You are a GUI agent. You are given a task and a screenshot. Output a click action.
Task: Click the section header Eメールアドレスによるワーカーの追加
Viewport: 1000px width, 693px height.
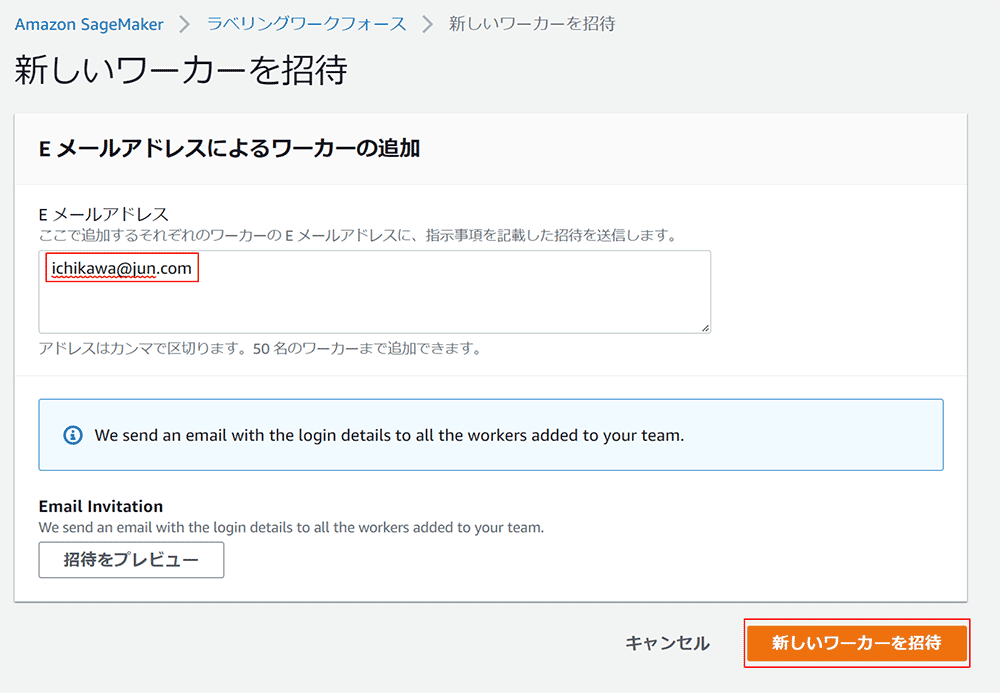click(229, 149)
